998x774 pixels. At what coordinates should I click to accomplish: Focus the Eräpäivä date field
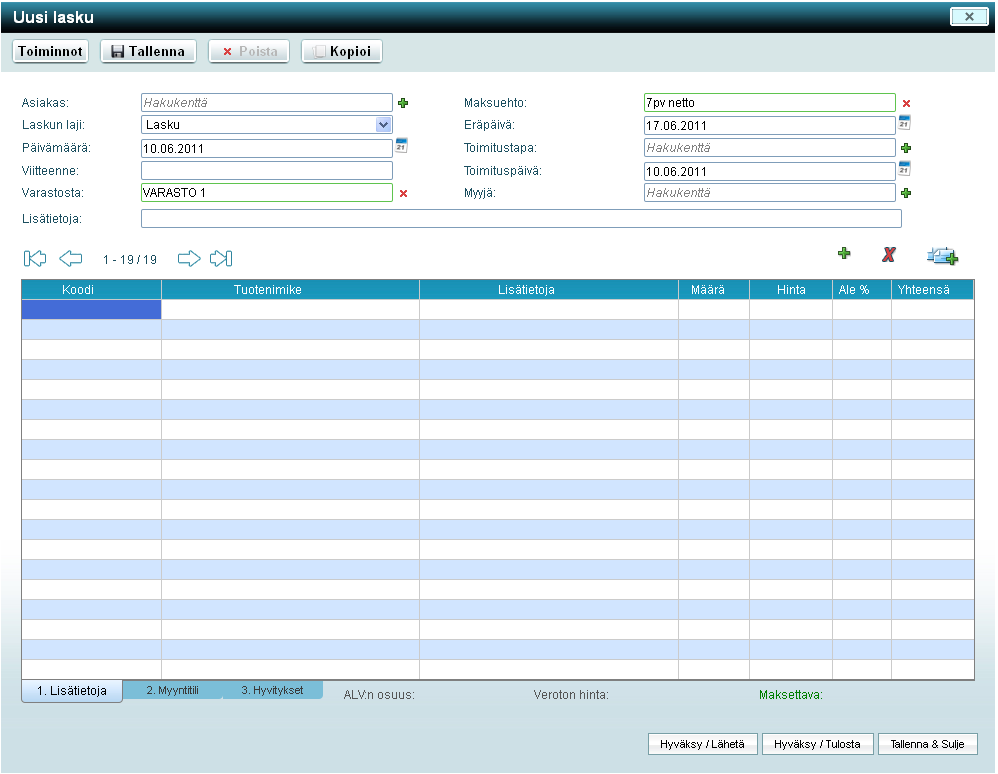pyautogui.click(x=770, y=125)
